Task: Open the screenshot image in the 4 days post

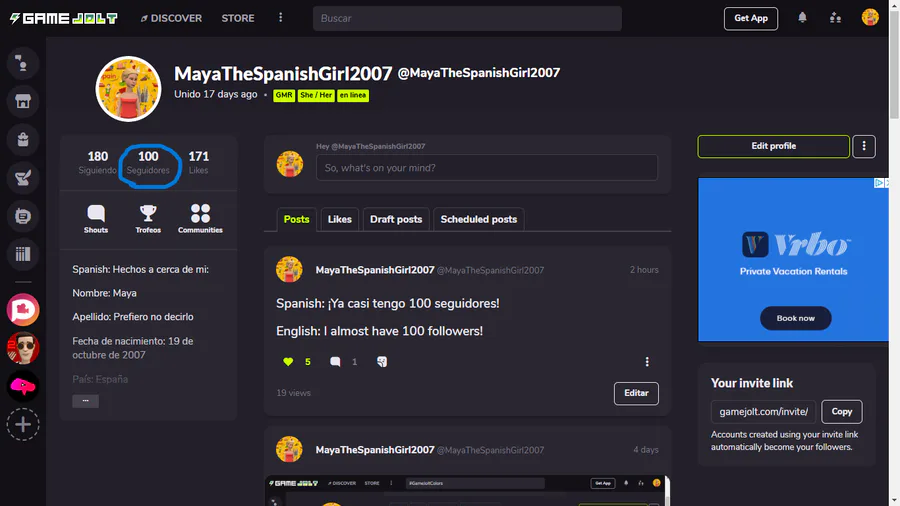Action: click(467, 491)
